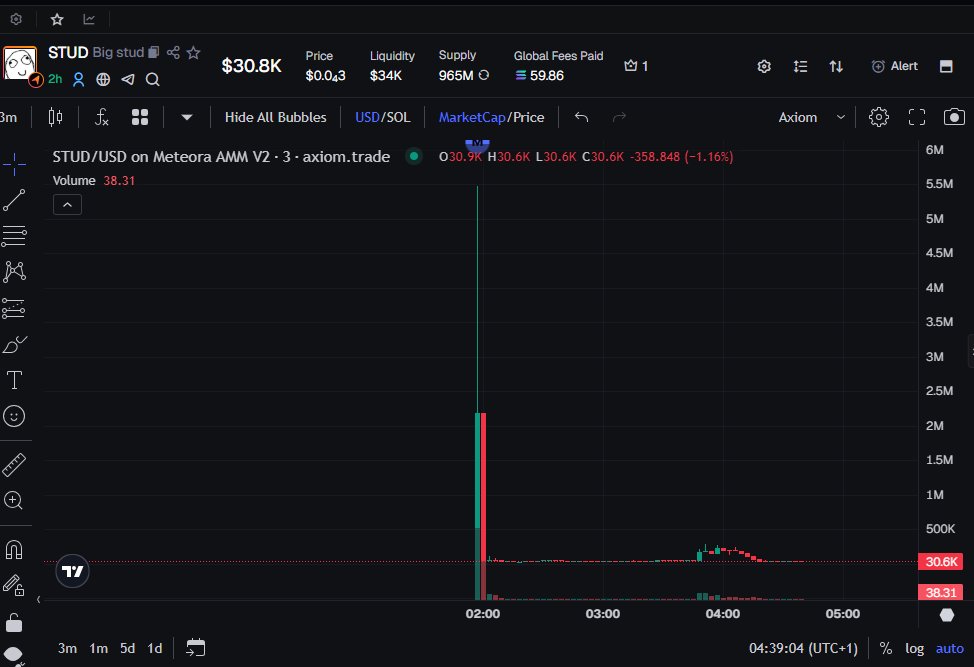This screenshot has height=667, width=974.
Task: Take a chart snapshot with camera icon
Action: [954, 117]
